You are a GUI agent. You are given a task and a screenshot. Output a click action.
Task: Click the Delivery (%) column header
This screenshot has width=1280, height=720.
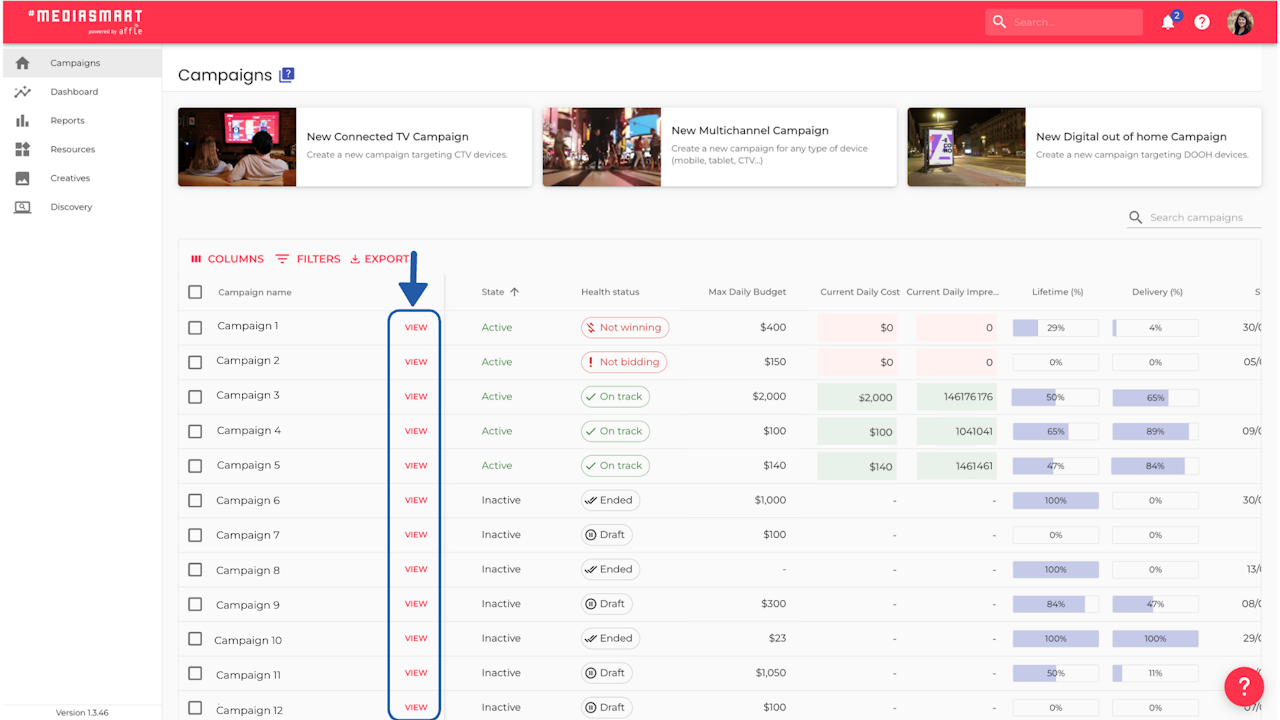click(1157, 292)
